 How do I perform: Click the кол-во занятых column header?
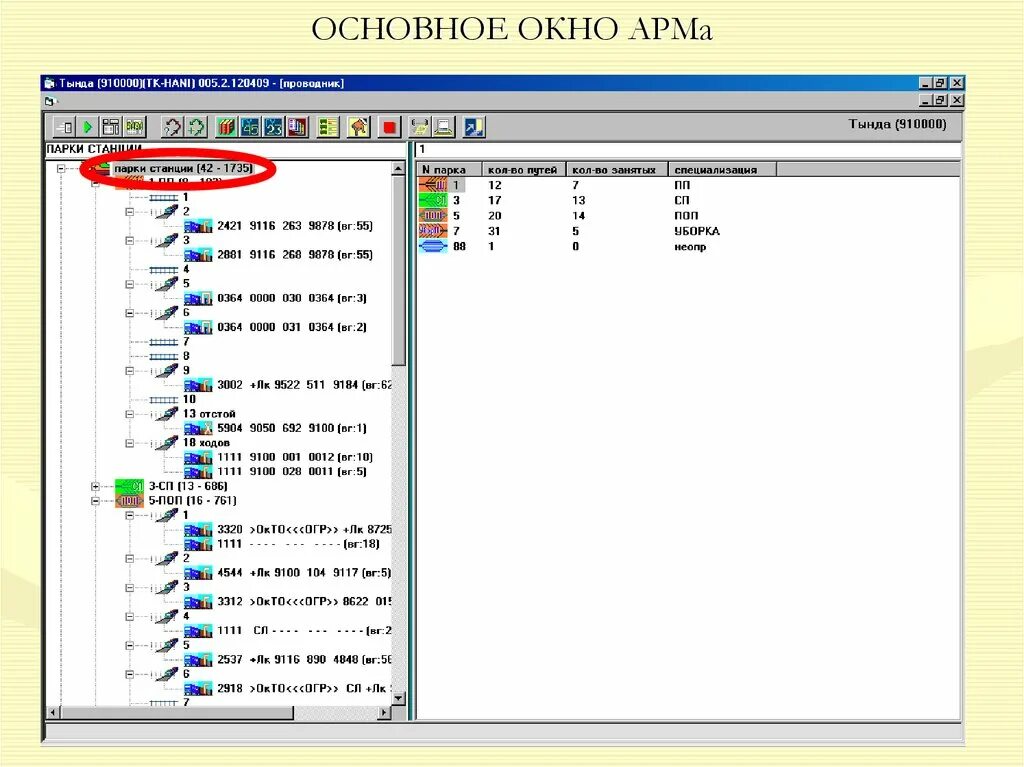[x=616, y=170]
